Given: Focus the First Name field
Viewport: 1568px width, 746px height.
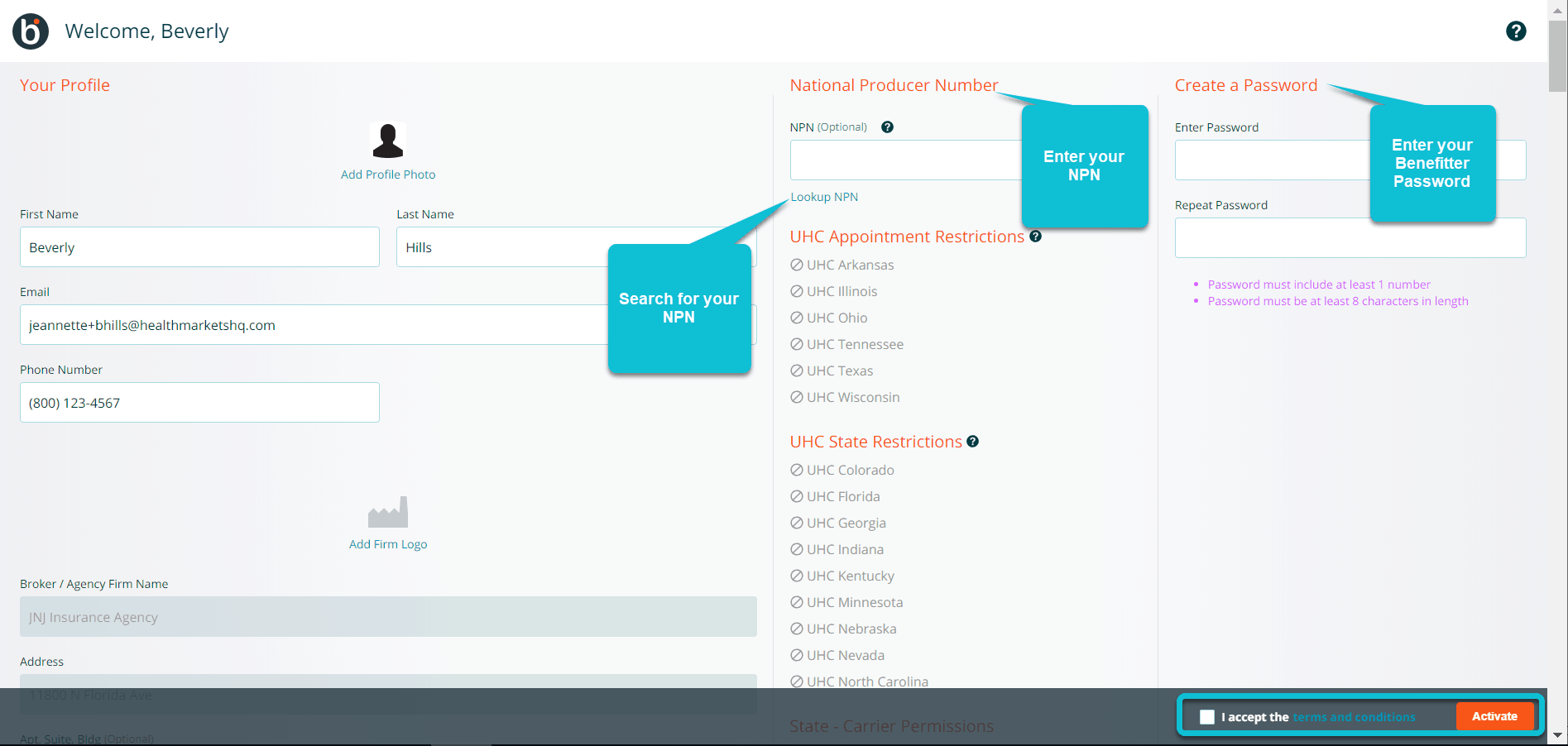Looking at the screenshot, I should point(199,247).
